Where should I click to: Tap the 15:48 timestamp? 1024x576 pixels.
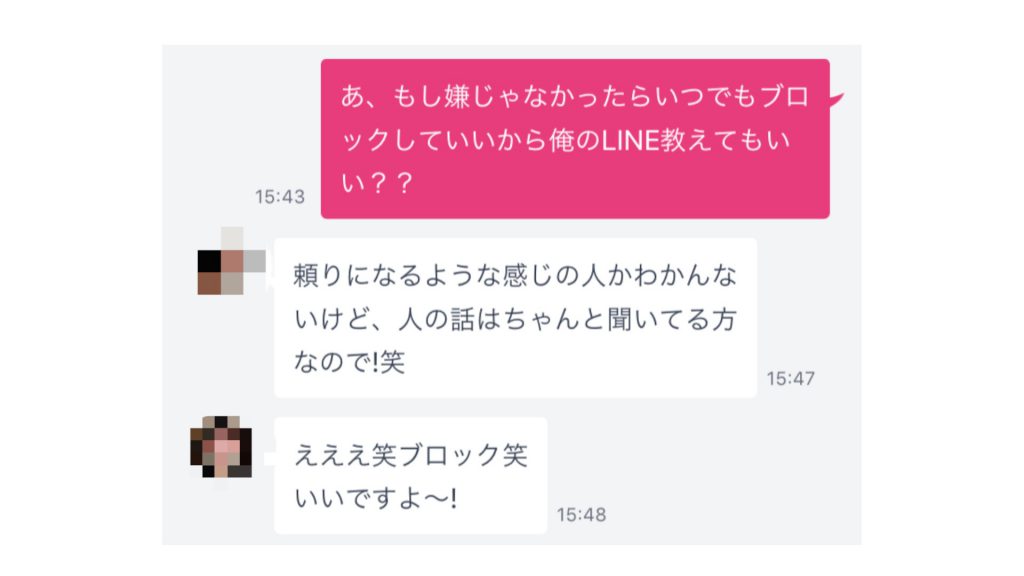tap(581, 515)
